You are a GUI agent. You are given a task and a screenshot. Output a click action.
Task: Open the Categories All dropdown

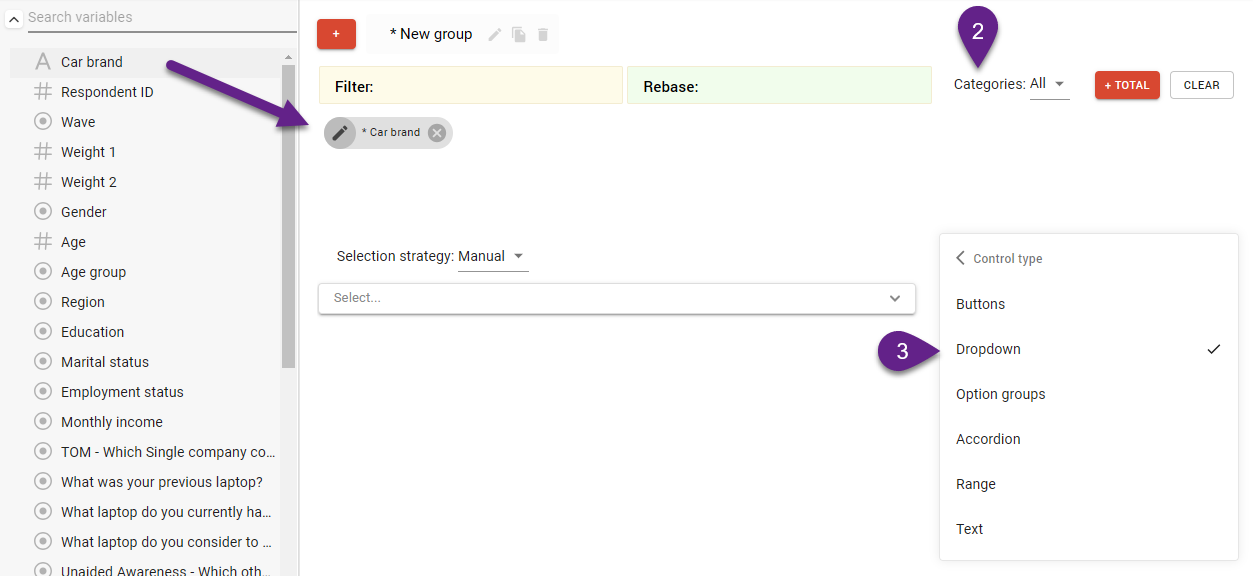pos(1049,84)
